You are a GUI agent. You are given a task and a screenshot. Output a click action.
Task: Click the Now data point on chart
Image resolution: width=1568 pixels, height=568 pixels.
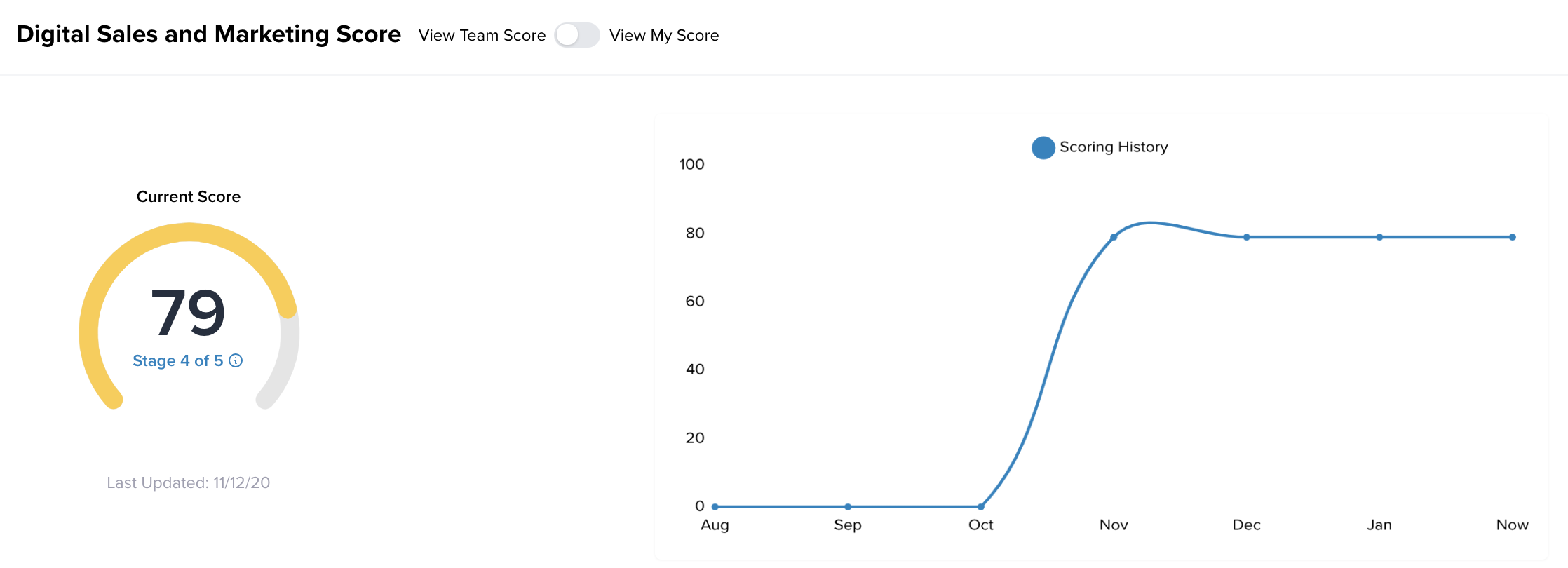(1513, 237)
